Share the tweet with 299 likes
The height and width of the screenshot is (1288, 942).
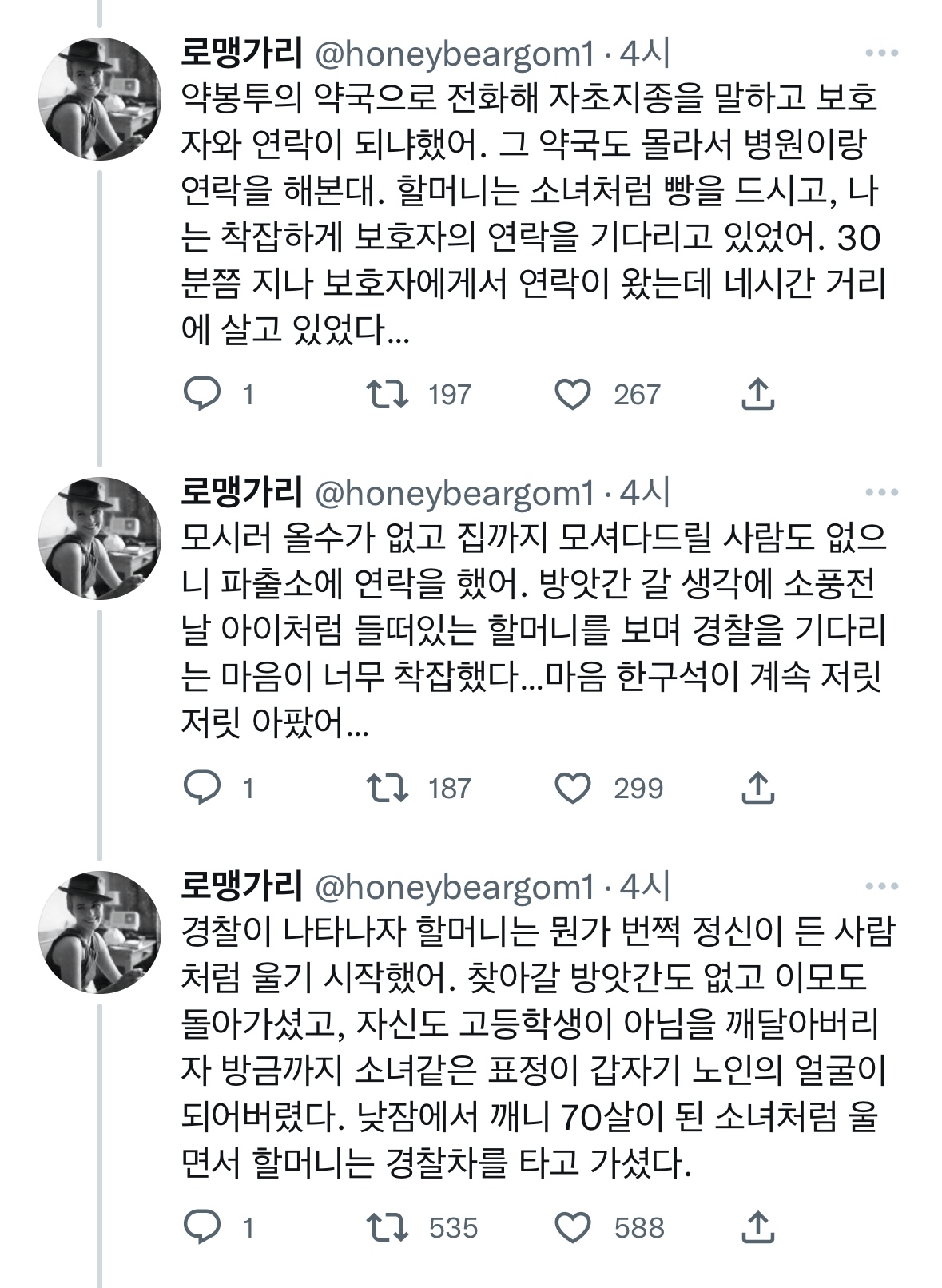[x=757, y=788]
